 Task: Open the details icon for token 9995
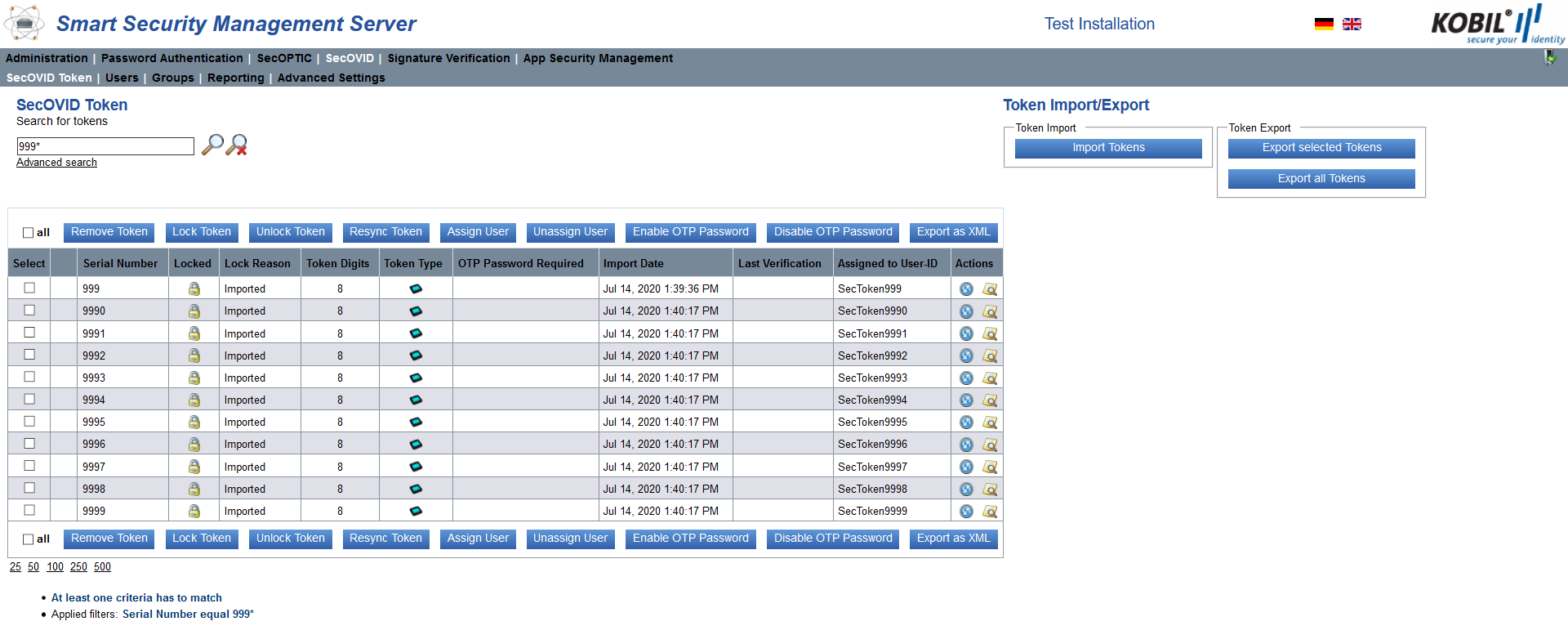point(990,423)
